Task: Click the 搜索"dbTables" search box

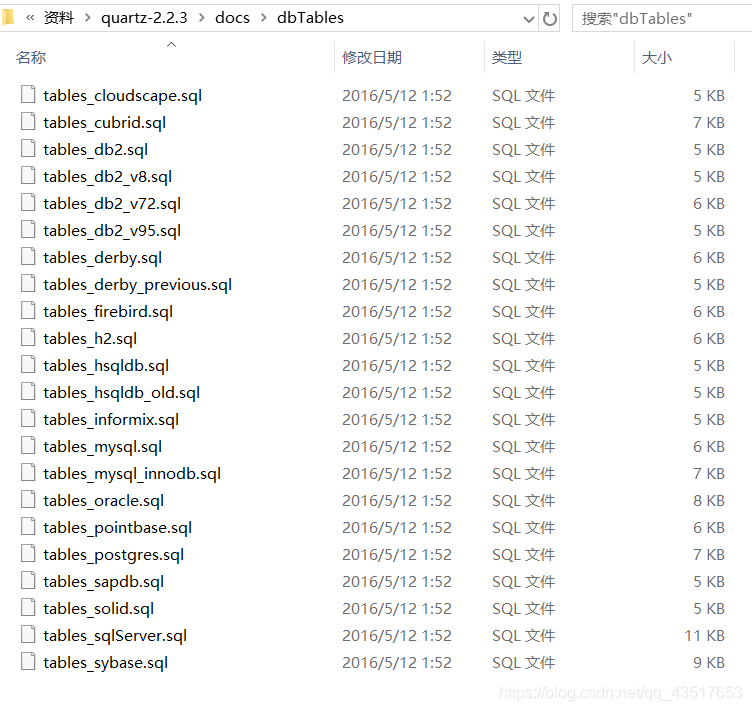Action: (662, 19)
